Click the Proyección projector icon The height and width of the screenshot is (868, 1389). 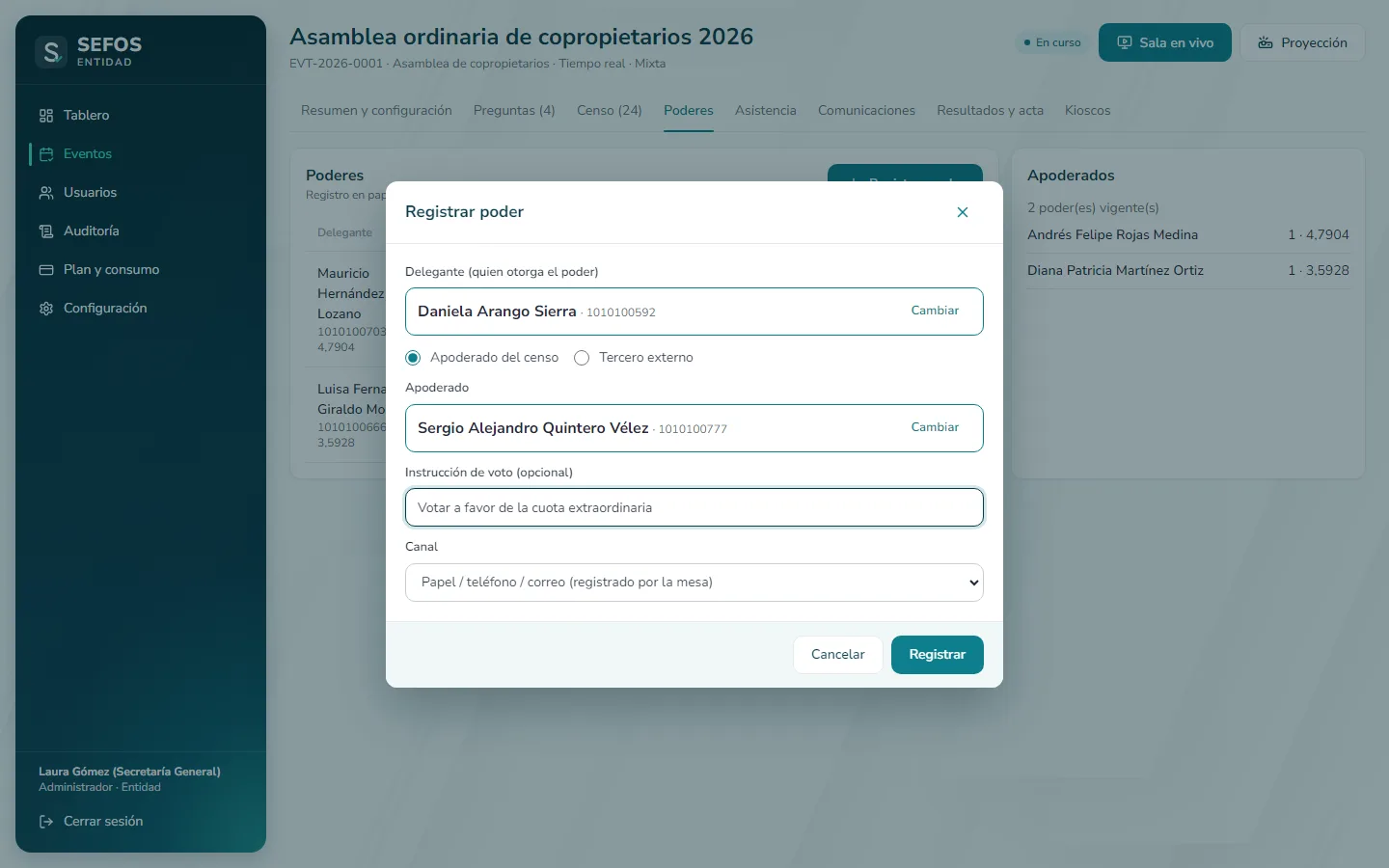(1266, 42)
